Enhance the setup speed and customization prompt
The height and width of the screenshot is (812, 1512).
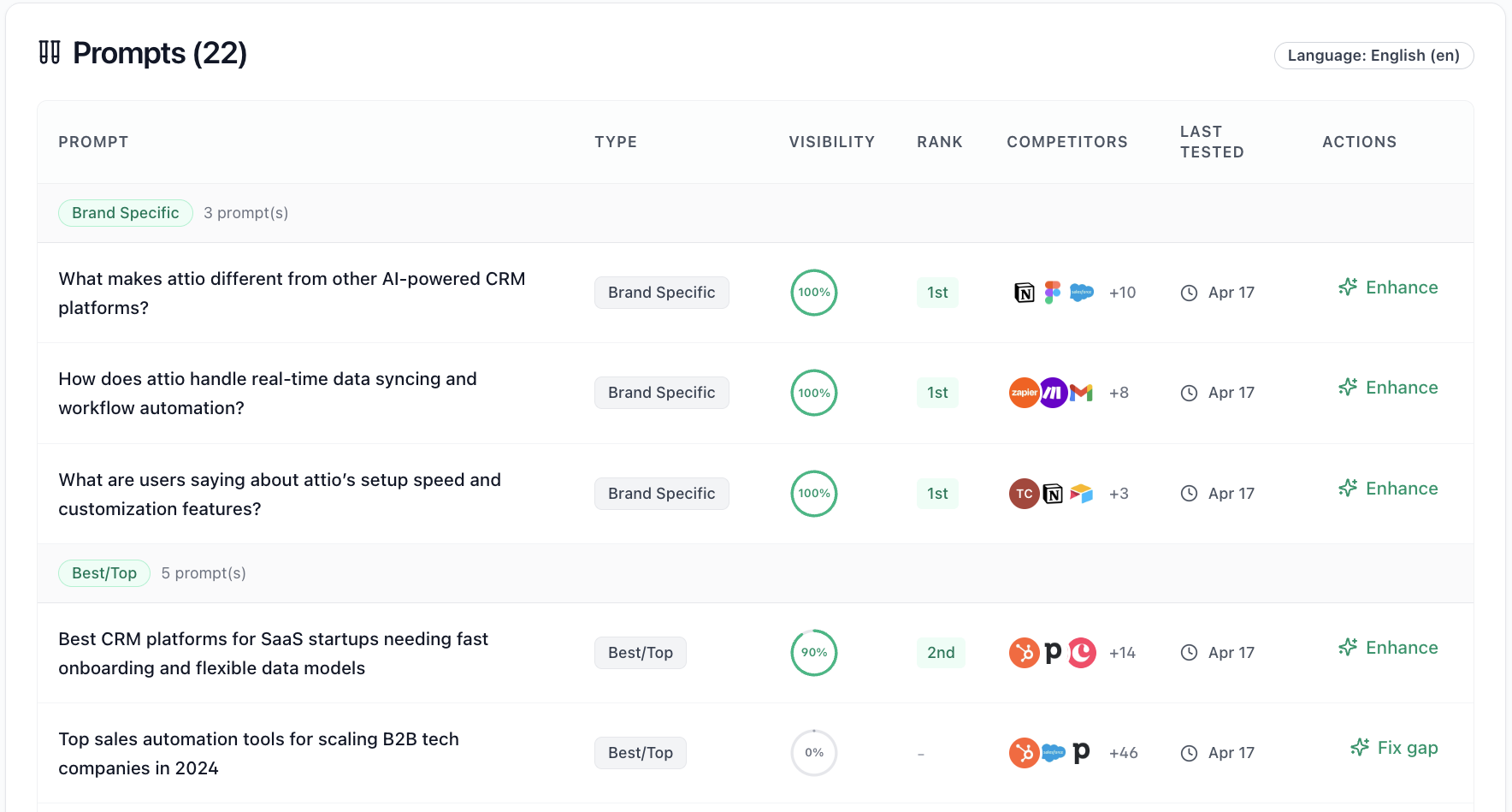click(x=1388, y=489)
